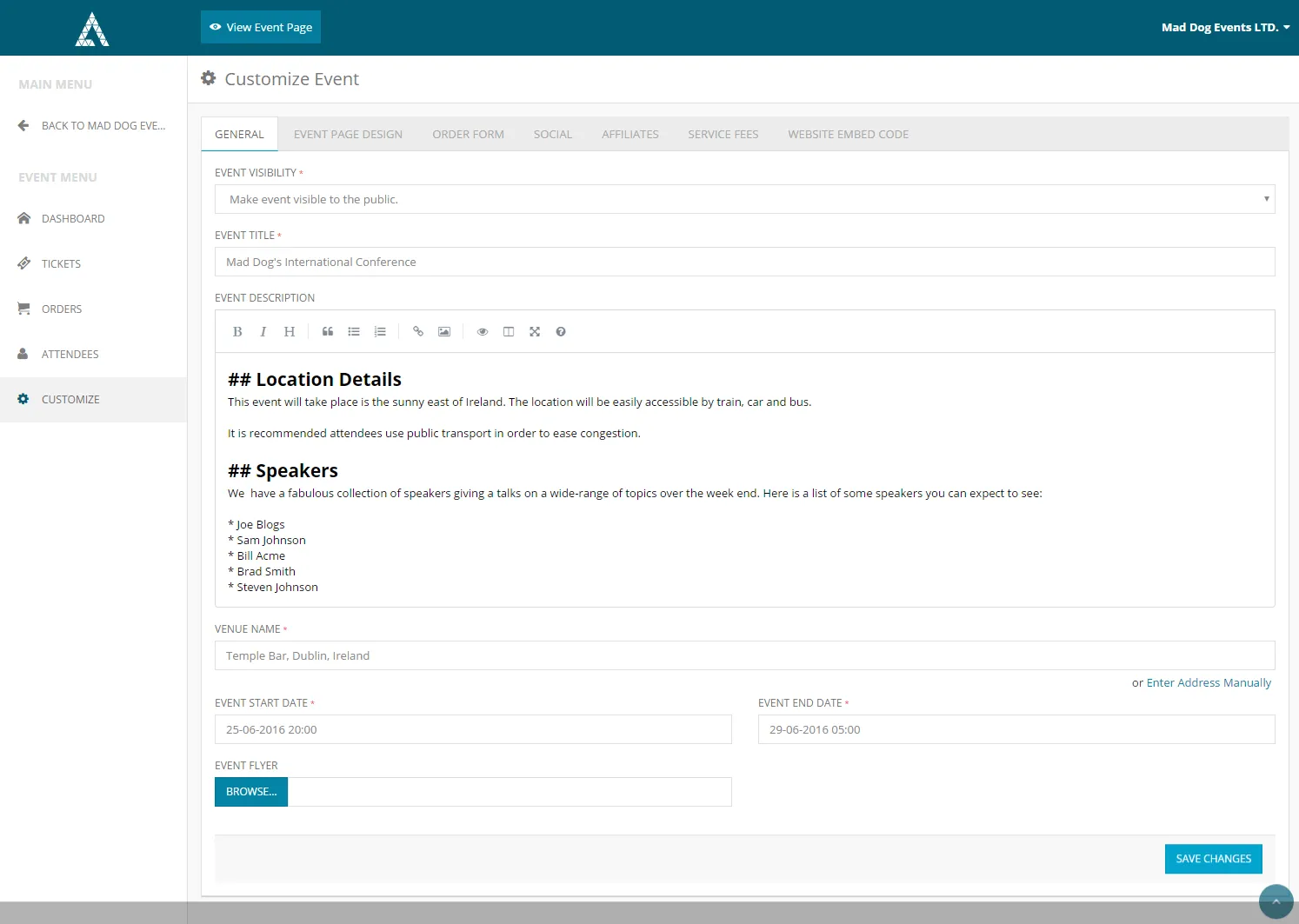This screenshot has width=1299, height=924.
Task: Enable side-by-side editing view
Action: pos(509,331)
